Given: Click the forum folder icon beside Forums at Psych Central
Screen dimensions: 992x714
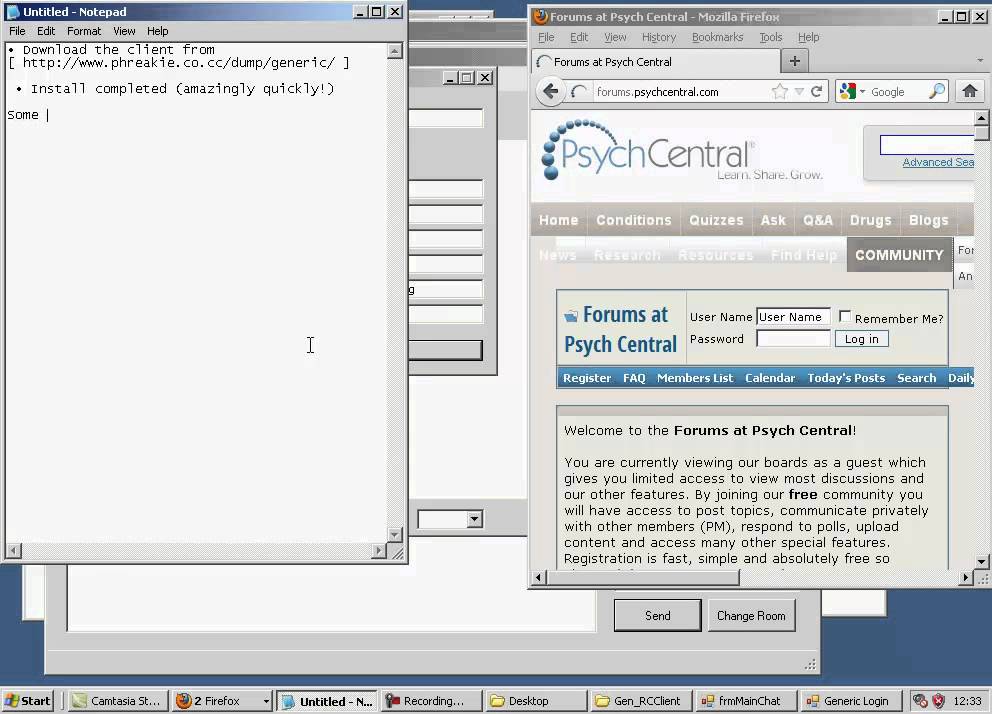Looking at the screenshot, I should pos(571,315).
